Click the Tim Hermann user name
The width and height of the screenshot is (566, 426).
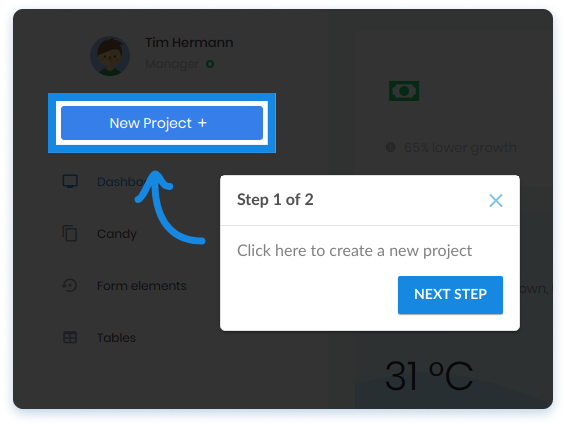click(x=189, y=43)
